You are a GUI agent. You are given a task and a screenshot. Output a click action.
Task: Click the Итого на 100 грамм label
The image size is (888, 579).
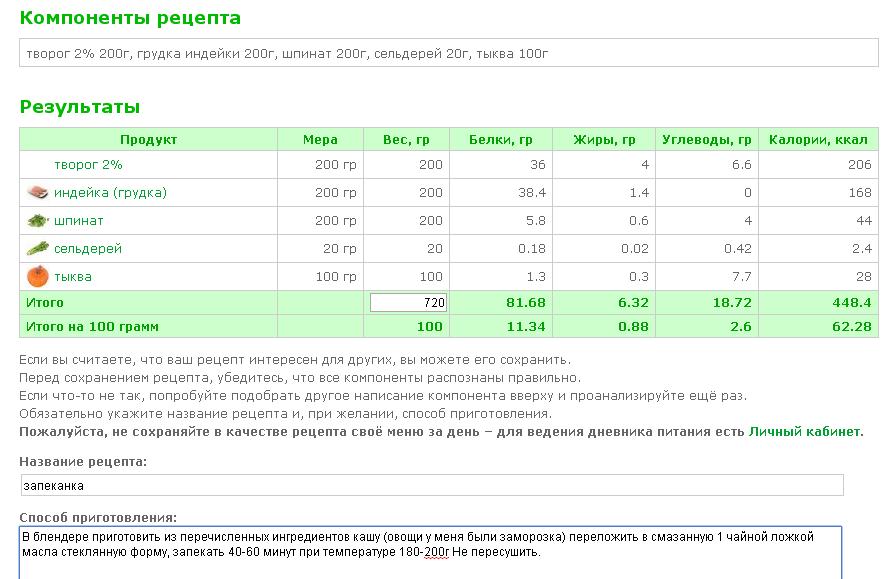[x=92, y=327]
